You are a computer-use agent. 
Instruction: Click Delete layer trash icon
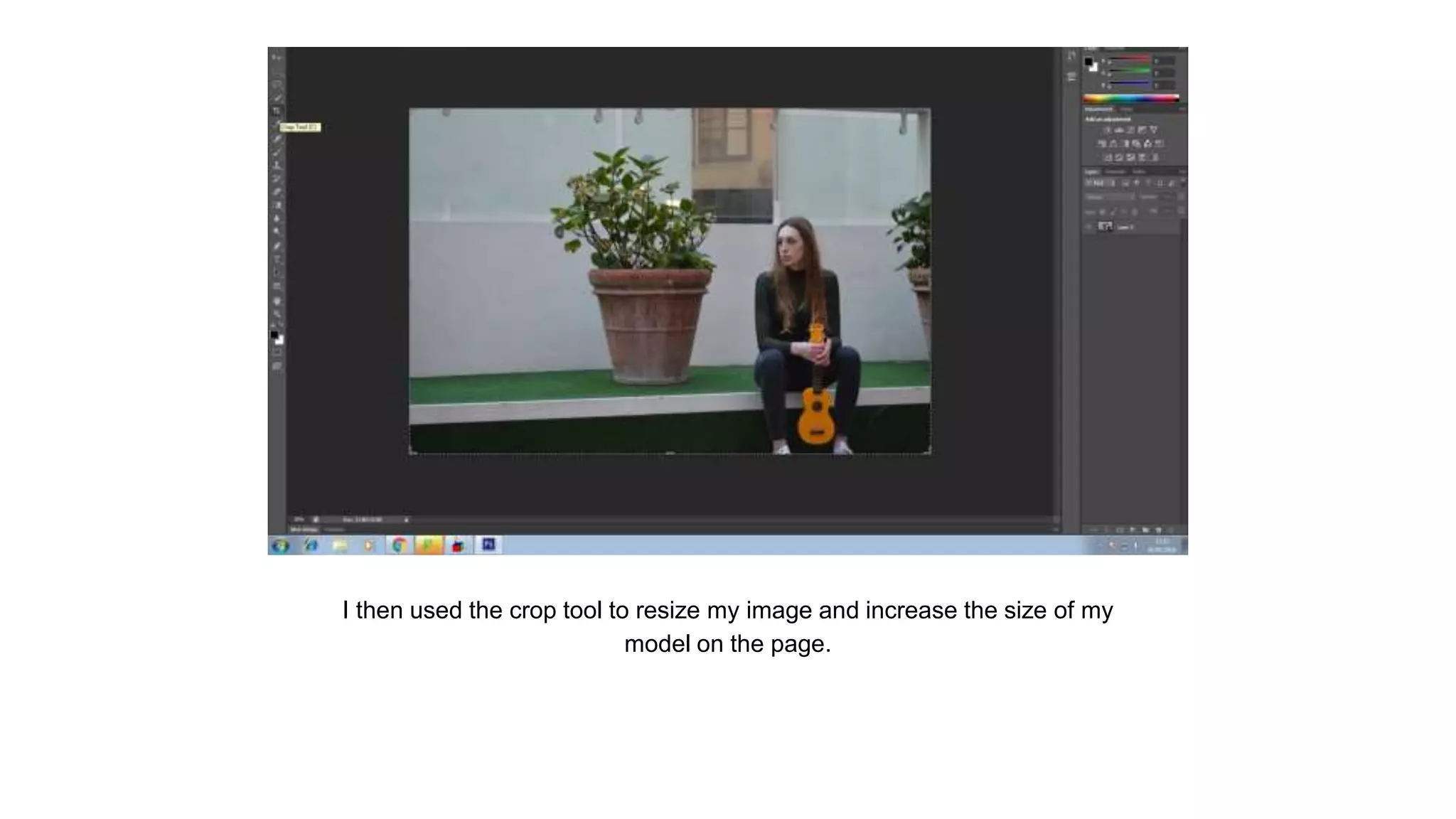pos(1170,530)
